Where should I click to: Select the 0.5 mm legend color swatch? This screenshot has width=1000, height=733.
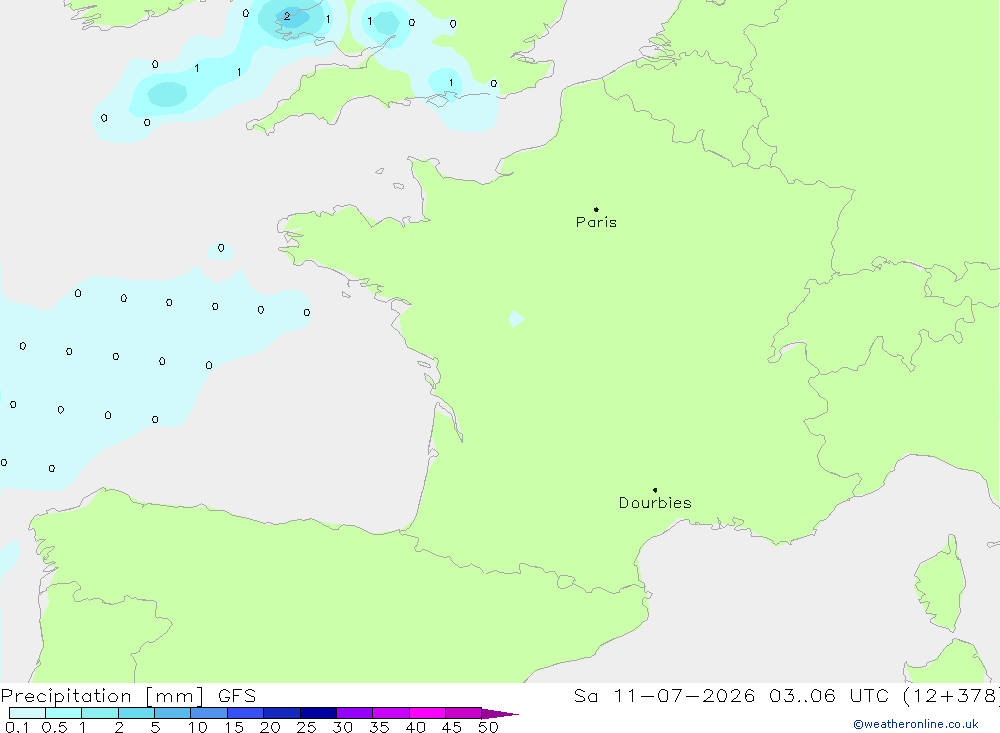coord(64,713)
